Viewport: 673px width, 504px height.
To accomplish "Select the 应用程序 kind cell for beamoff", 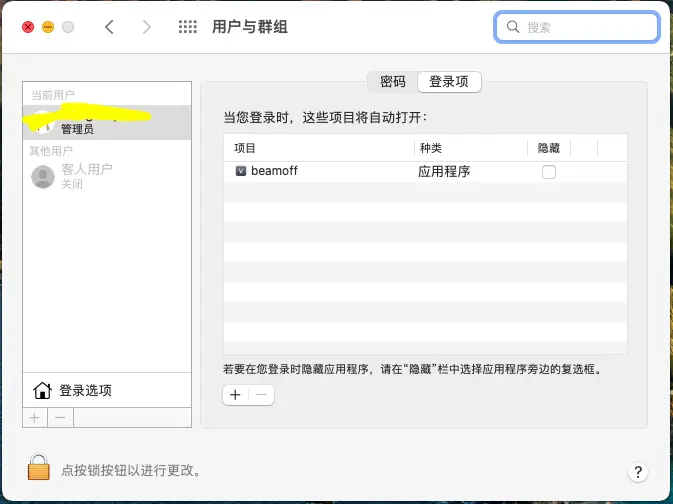I will click(444, 171).
